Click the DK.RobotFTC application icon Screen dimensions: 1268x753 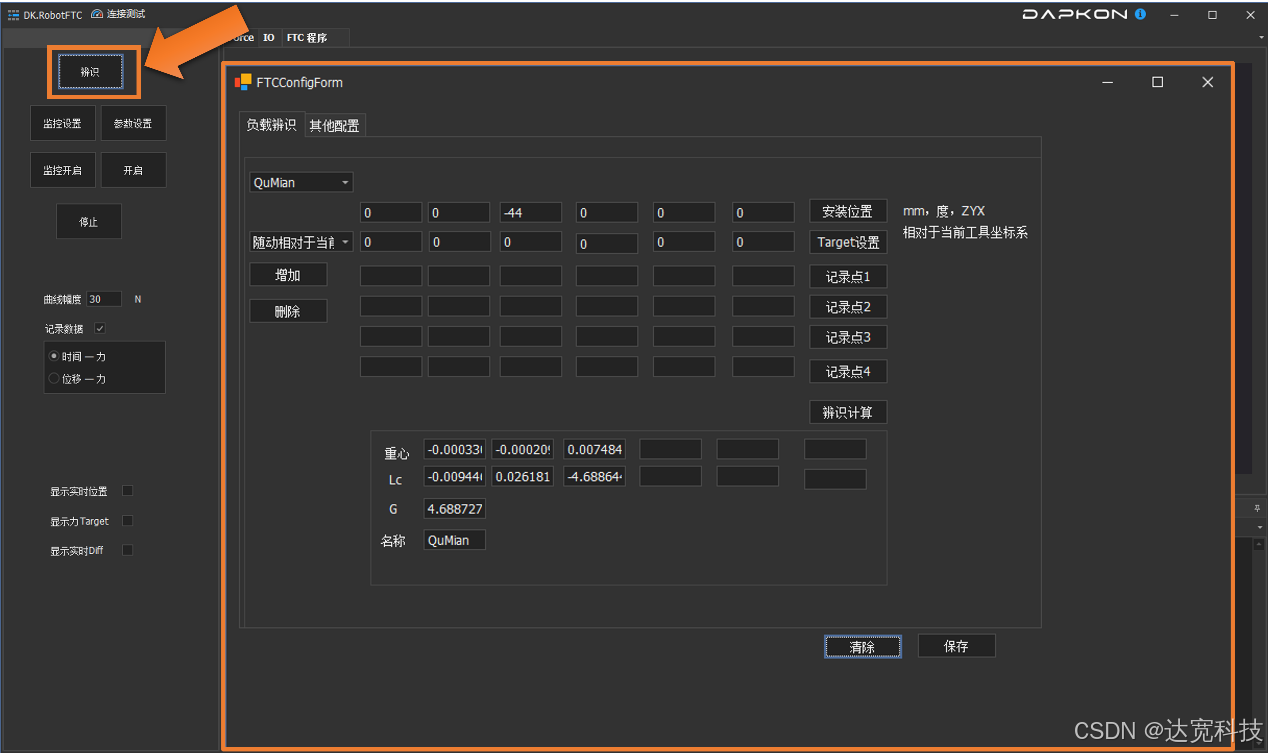[x=13, y=14]
